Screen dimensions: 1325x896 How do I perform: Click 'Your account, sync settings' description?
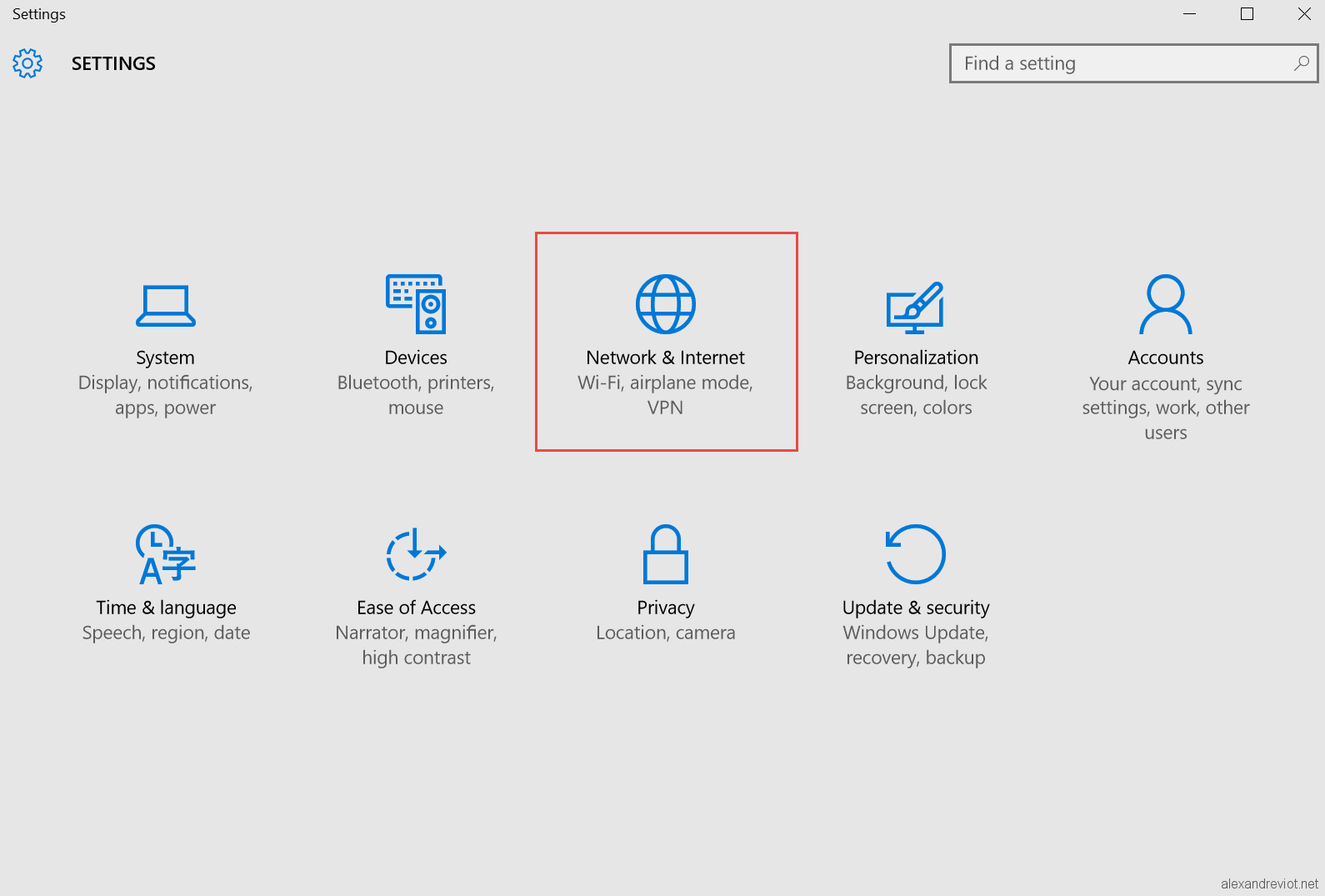1166,408
